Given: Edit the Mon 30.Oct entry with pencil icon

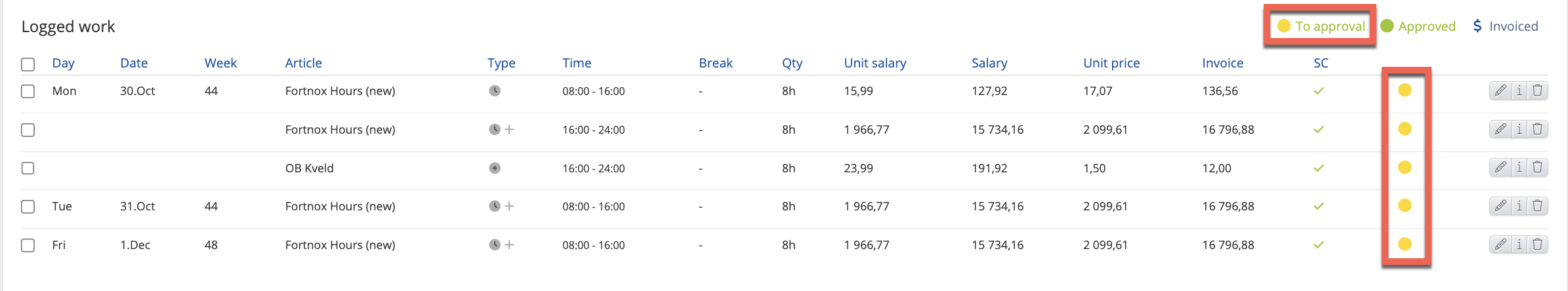Looking at the screenshot, I should point(1500,90).
